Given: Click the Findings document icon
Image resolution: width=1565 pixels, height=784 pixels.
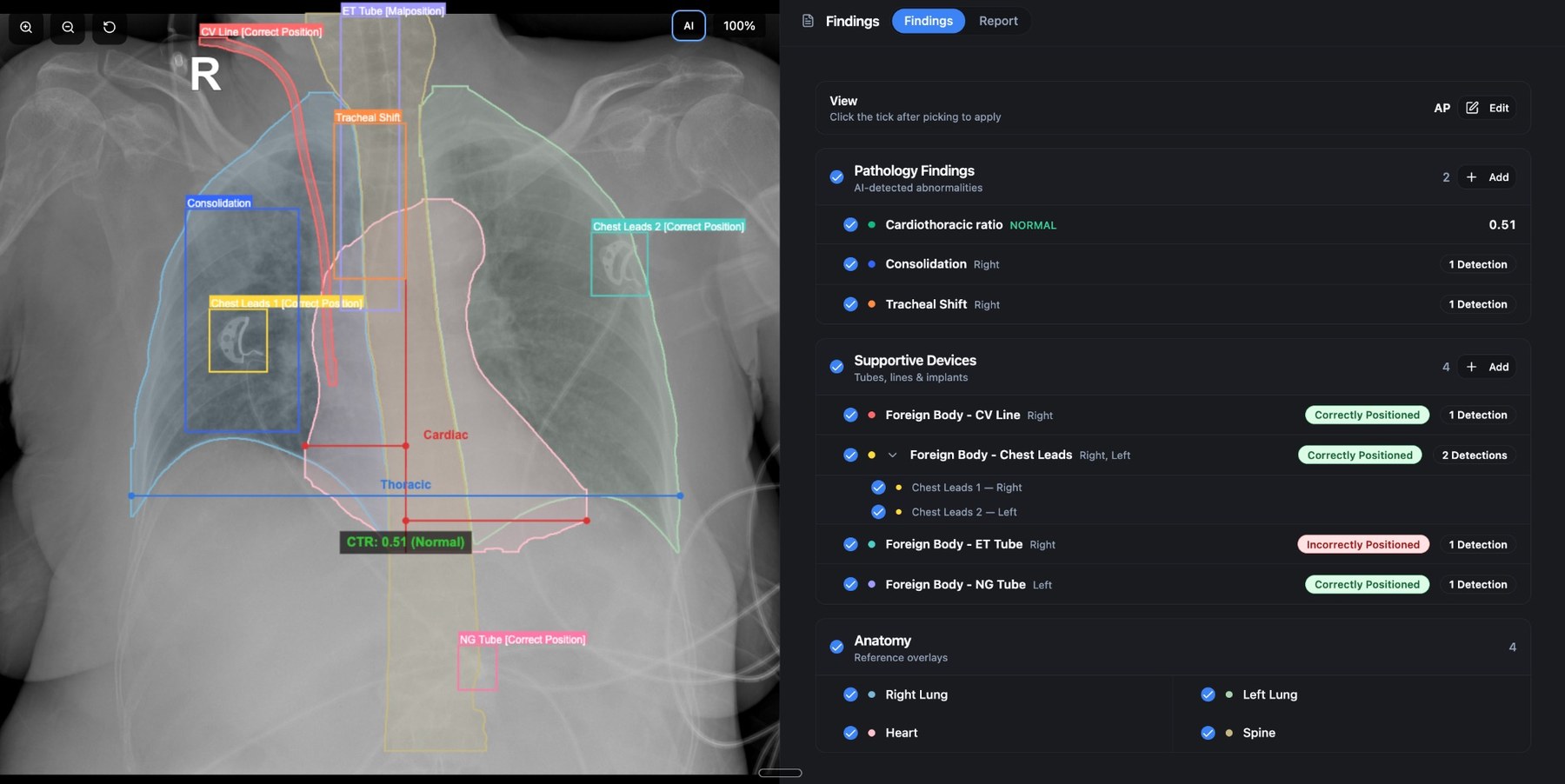Looking at the screenshot, I should (808, 21).
